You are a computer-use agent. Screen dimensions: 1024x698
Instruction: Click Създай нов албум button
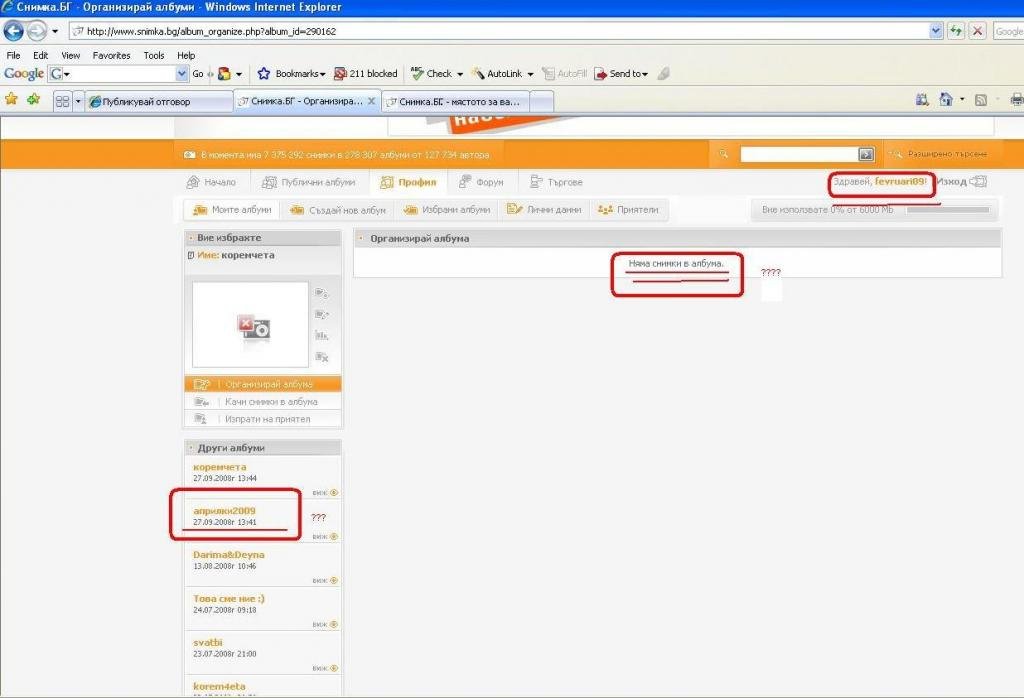(338, 210)
